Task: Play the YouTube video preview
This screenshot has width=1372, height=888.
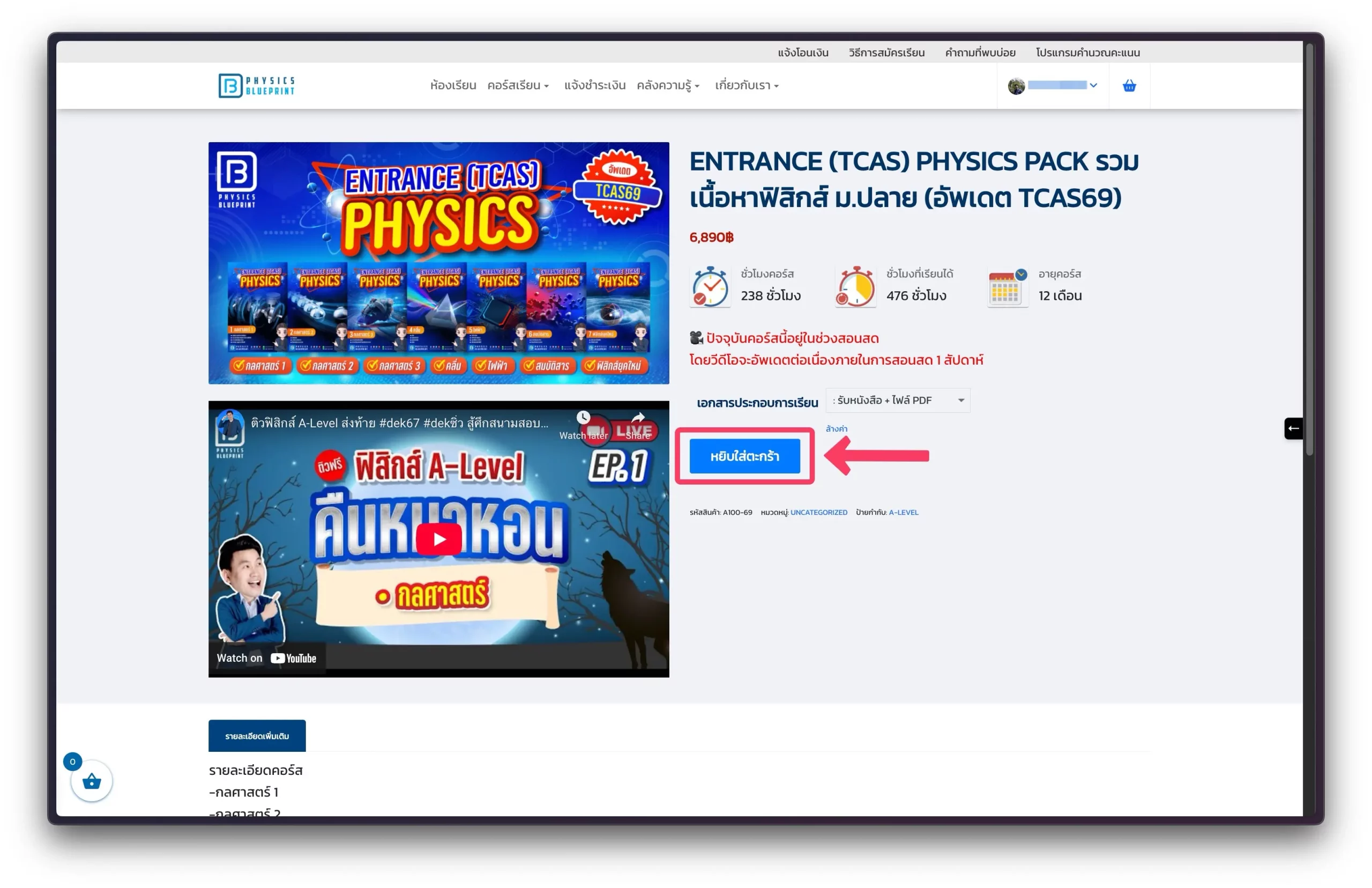Action: tap(438, 539)
